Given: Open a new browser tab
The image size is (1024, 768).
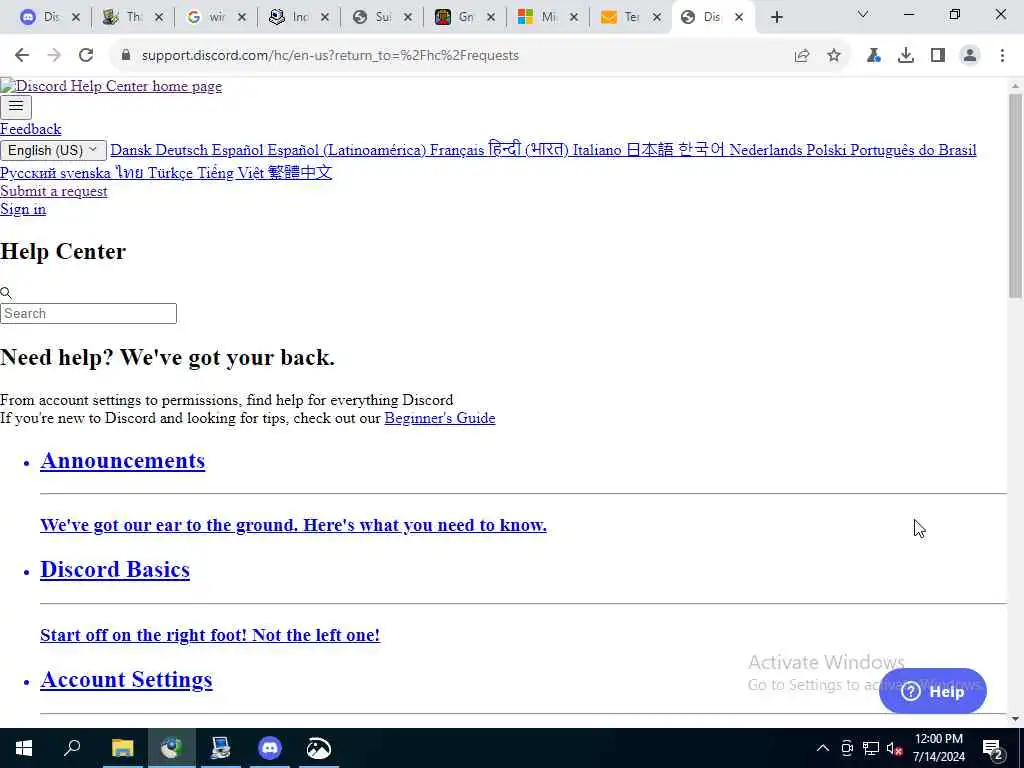Looking at the screenshot, I should pos(776,17).
